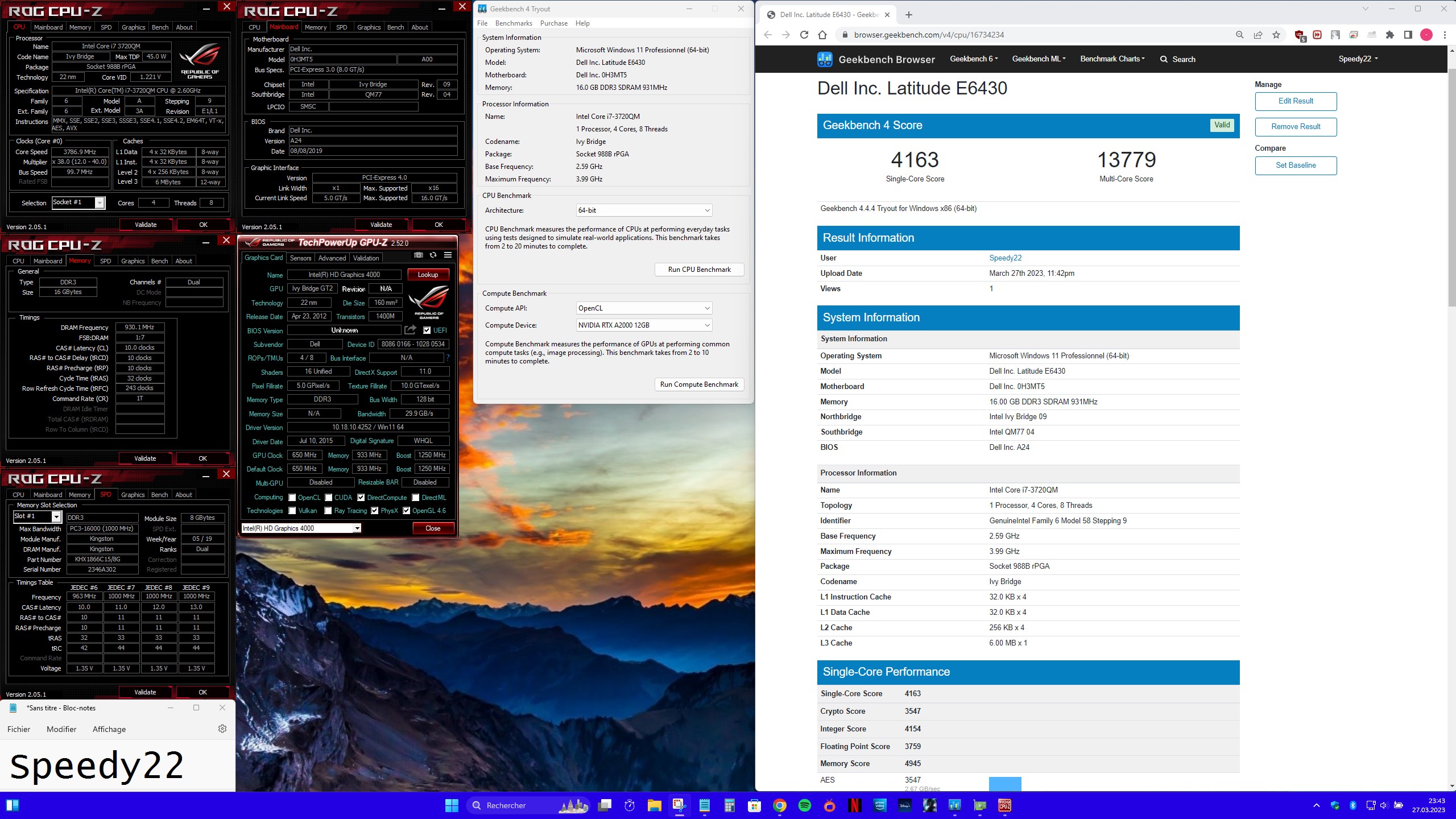Share this page via the share icon
Screen dimensions: 1456x819
point(1258,35)
